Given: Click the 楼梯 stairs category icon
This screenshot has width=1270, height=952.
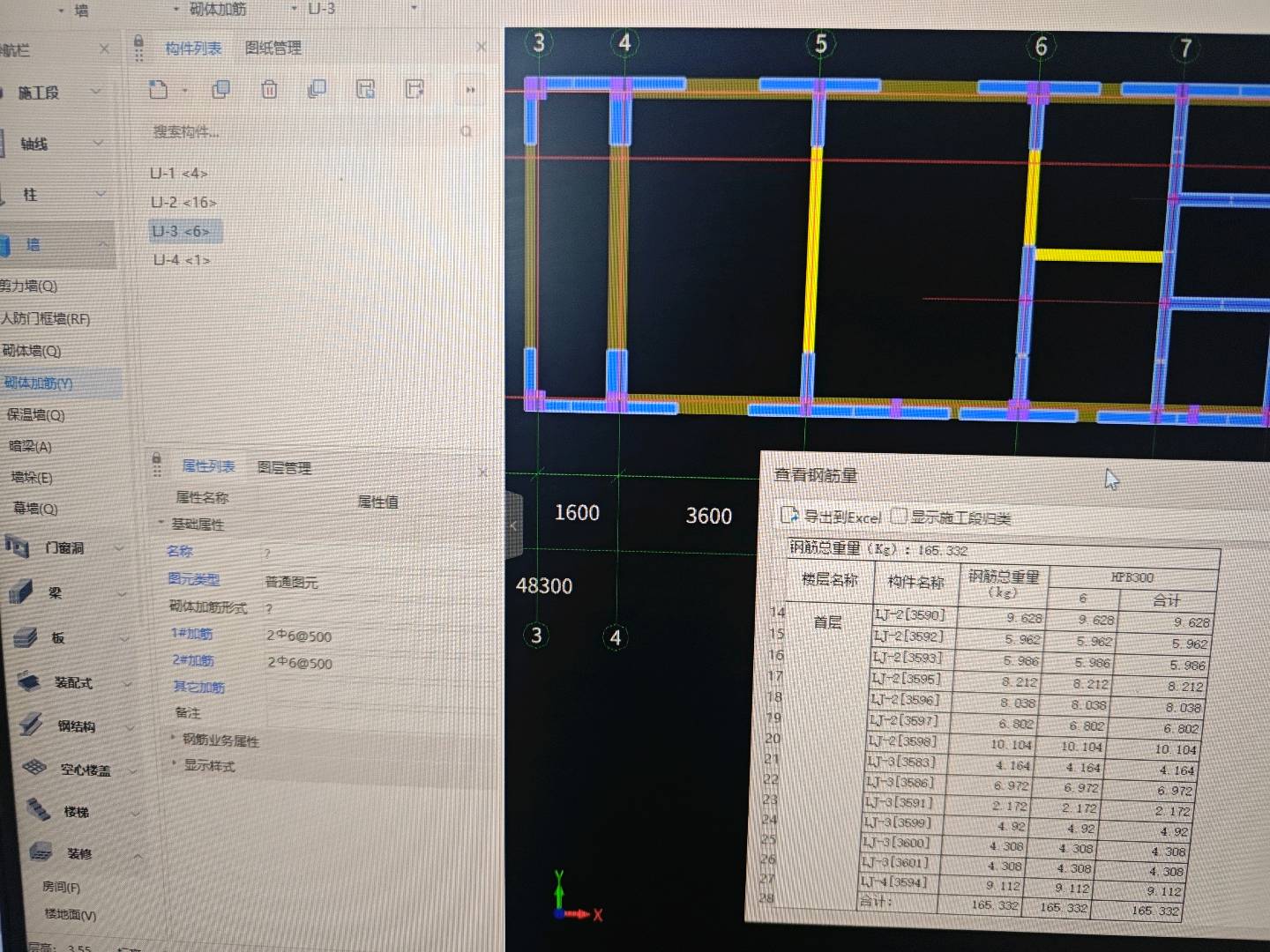Looking at the screenshot, I should tap(38, 809).
